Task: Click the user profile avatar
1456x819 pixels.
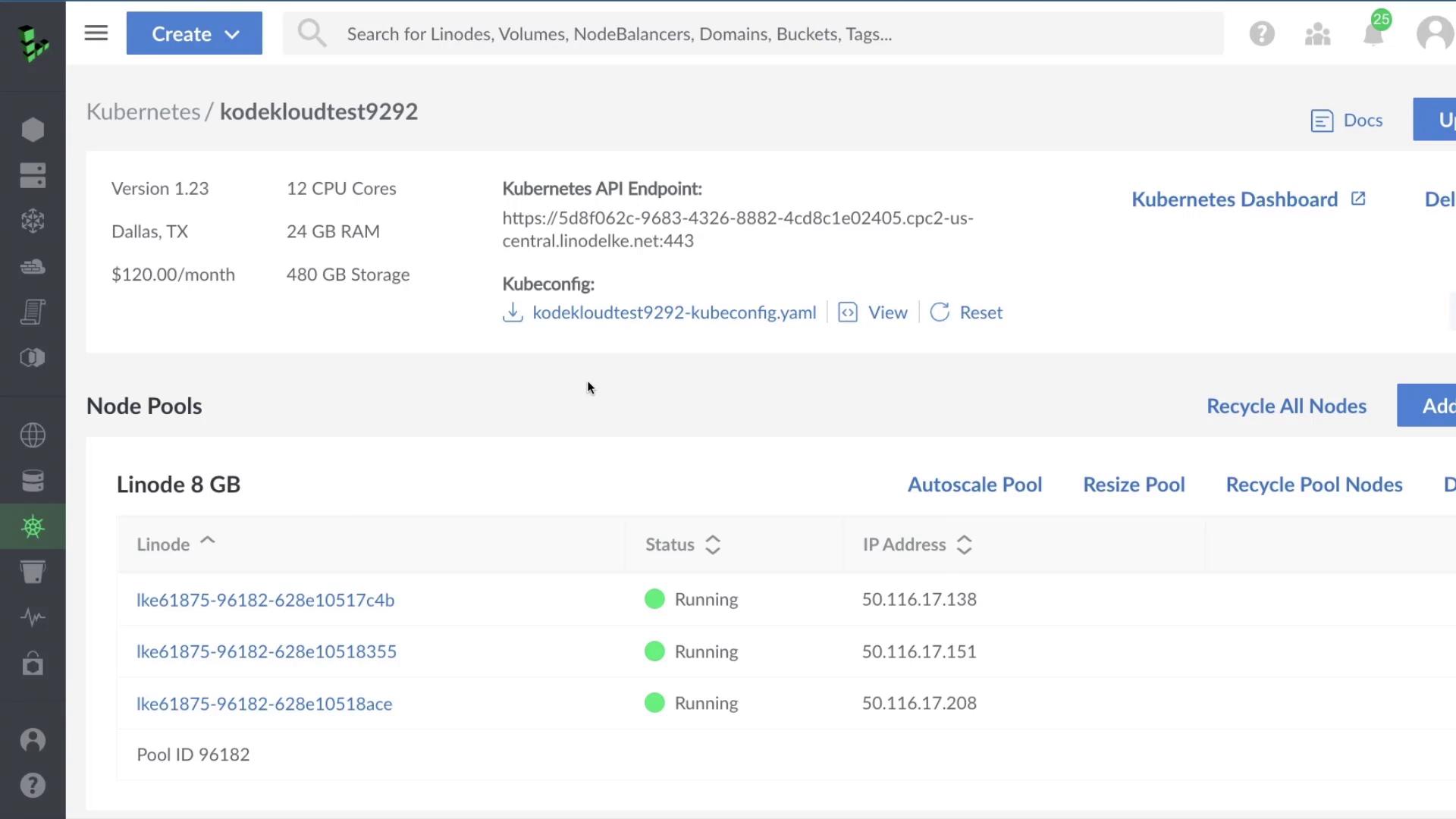Action: (1434, 34)
